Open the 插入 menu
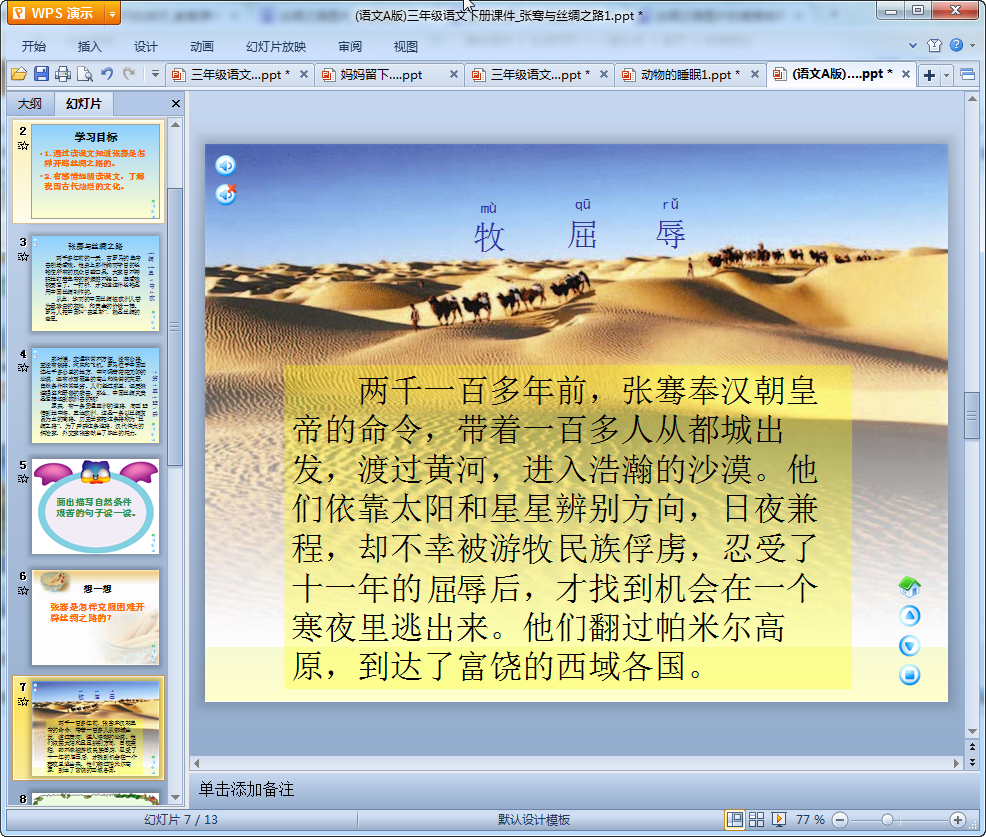This screenshot has width=986, height=837. pos(90,46)
